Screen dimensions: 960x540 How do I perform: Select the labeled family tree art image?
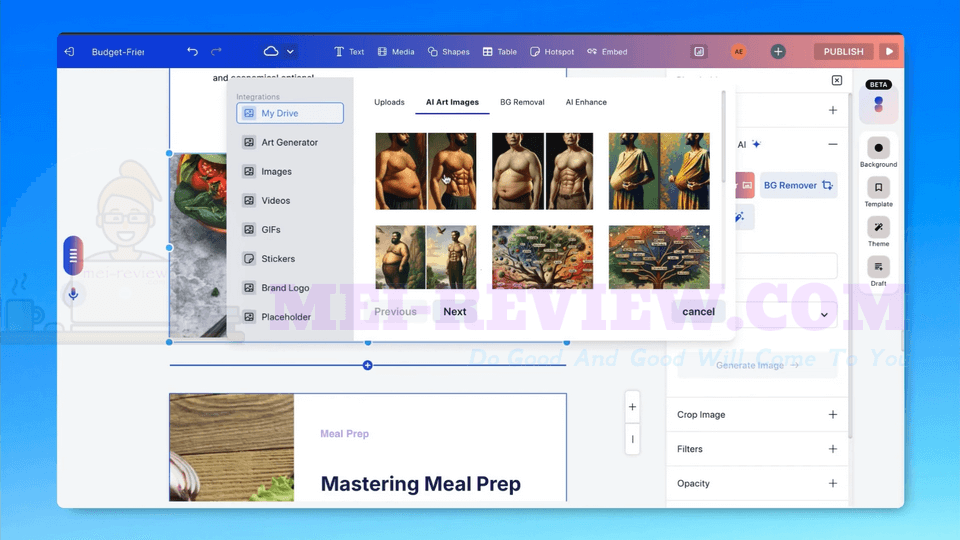click(x=659, y=257)
